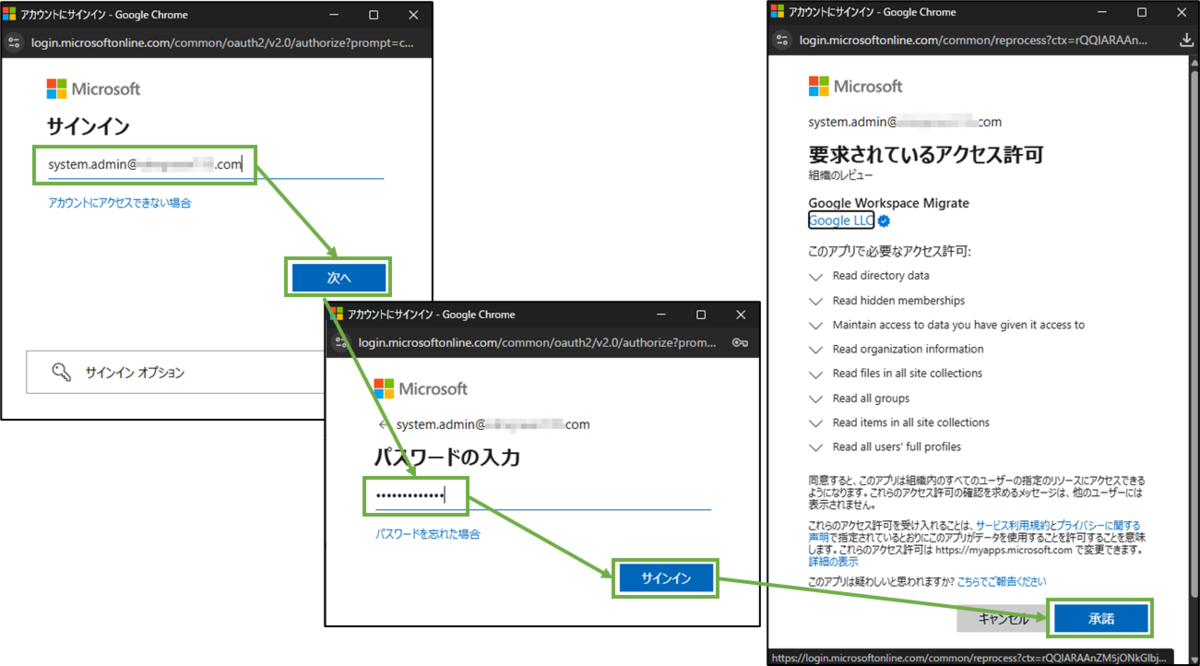Minimize the password window
Viewport: 1200px width, 666px height.
(x=660, y=314)
